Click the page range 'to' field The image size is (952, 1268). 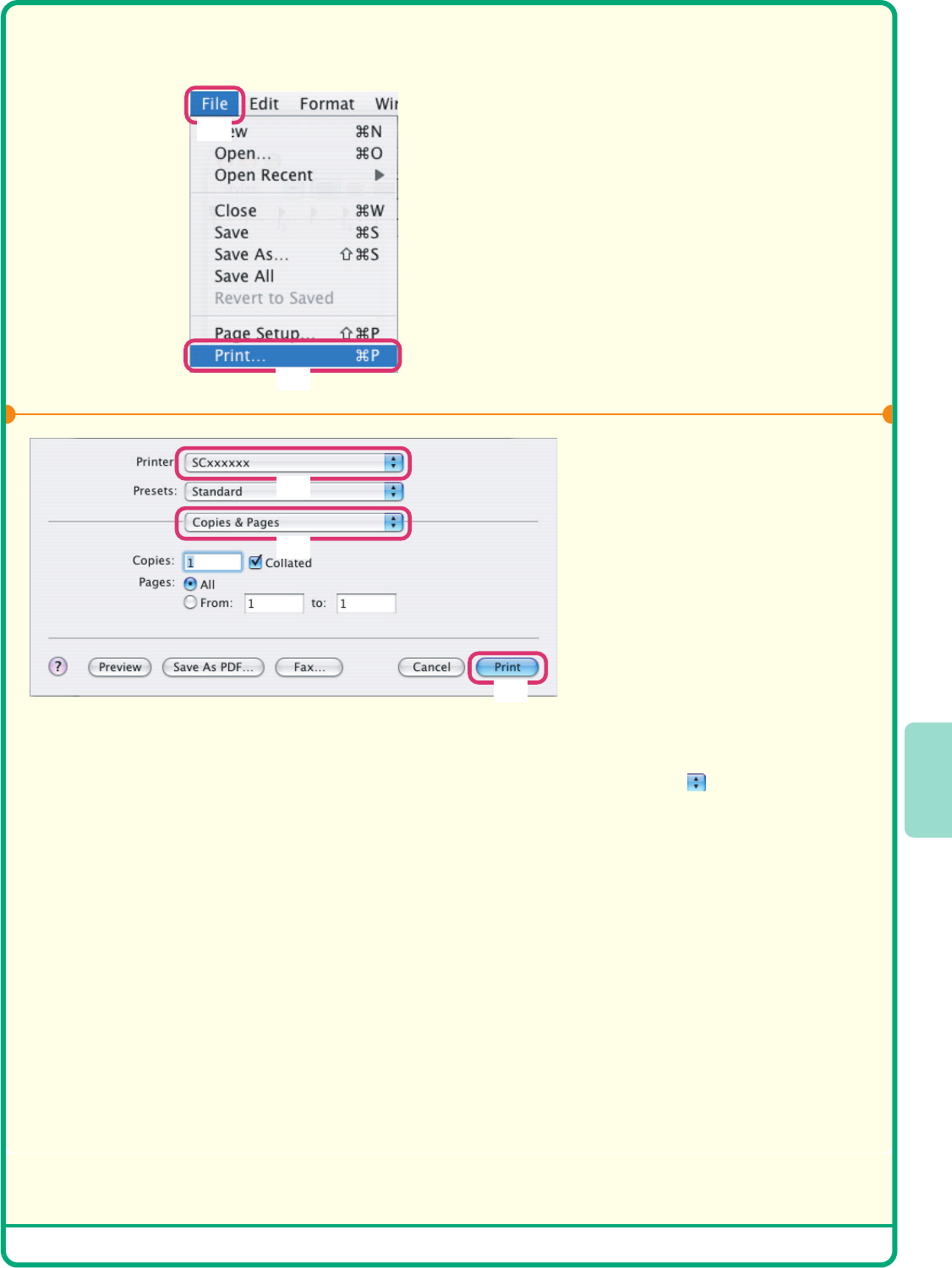366,604
